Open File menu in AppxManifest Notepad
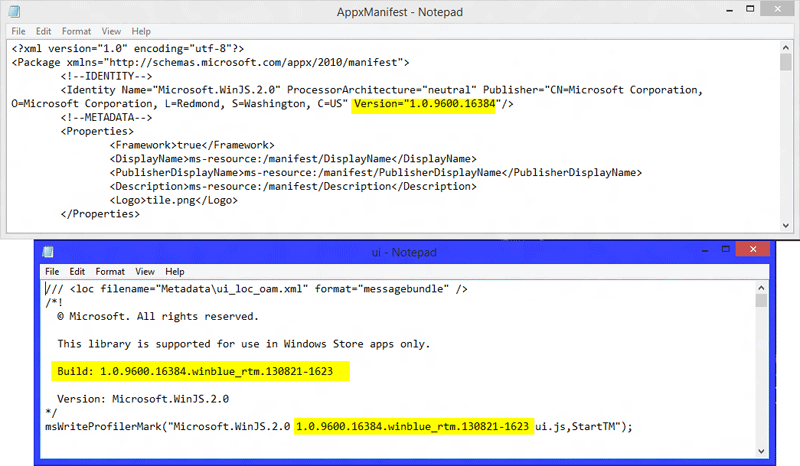800x466 pixels. 18,31
